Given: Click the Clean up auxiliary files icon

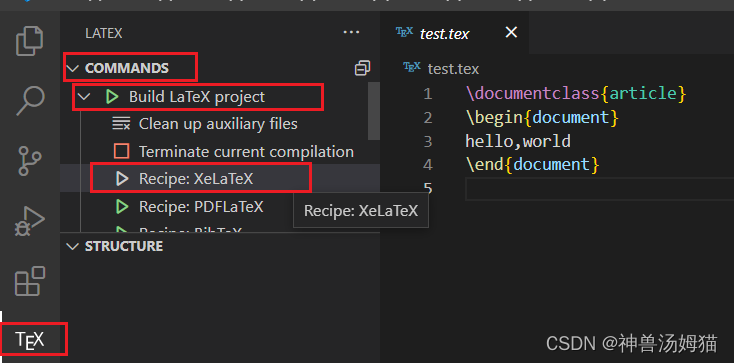Looking at the screenshot, I should tap(121, 124).
